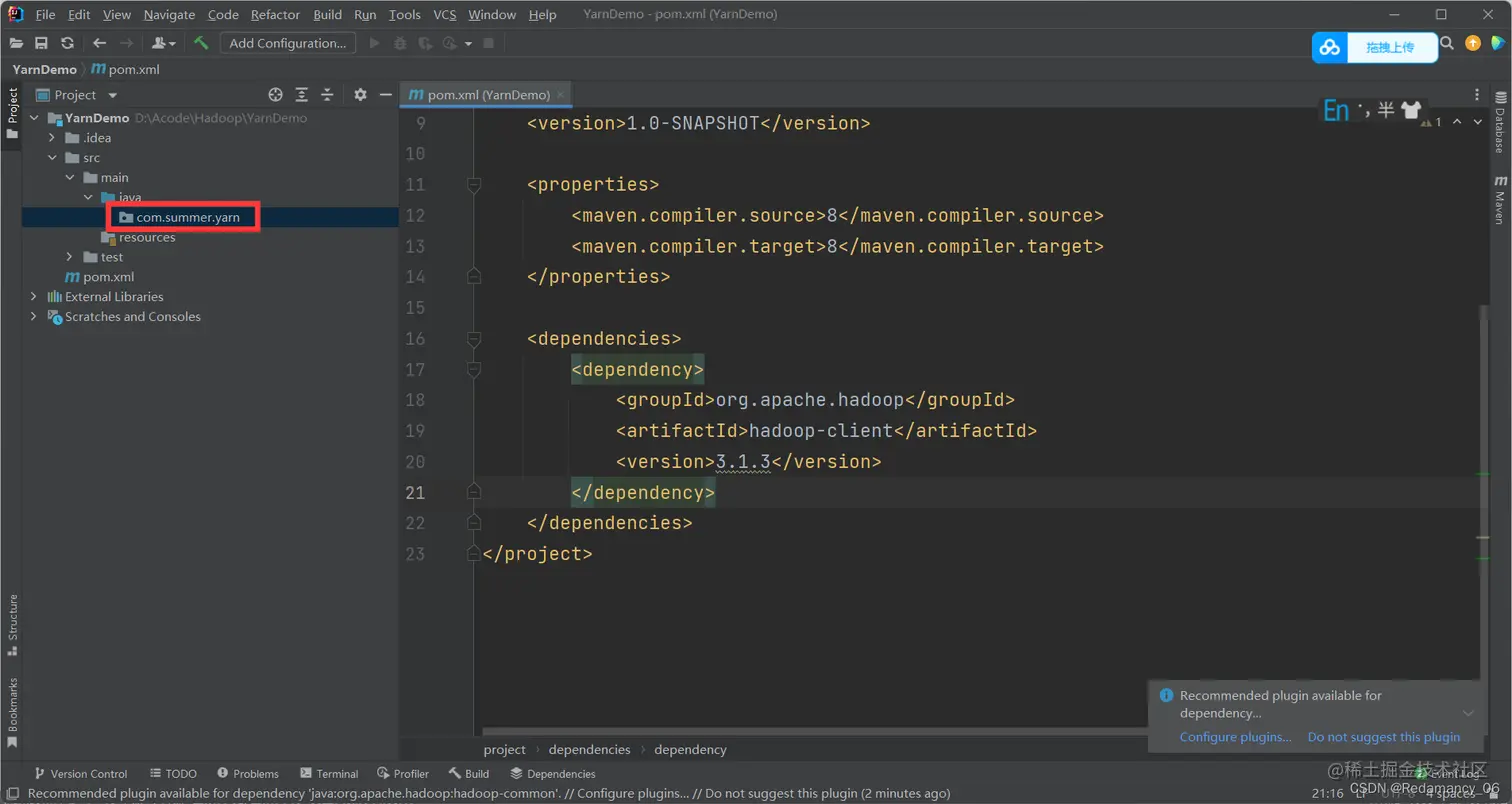Screen dimensions: 1512x804
Task: Build project with the green hammer icon
Action: tap(201, 43)
